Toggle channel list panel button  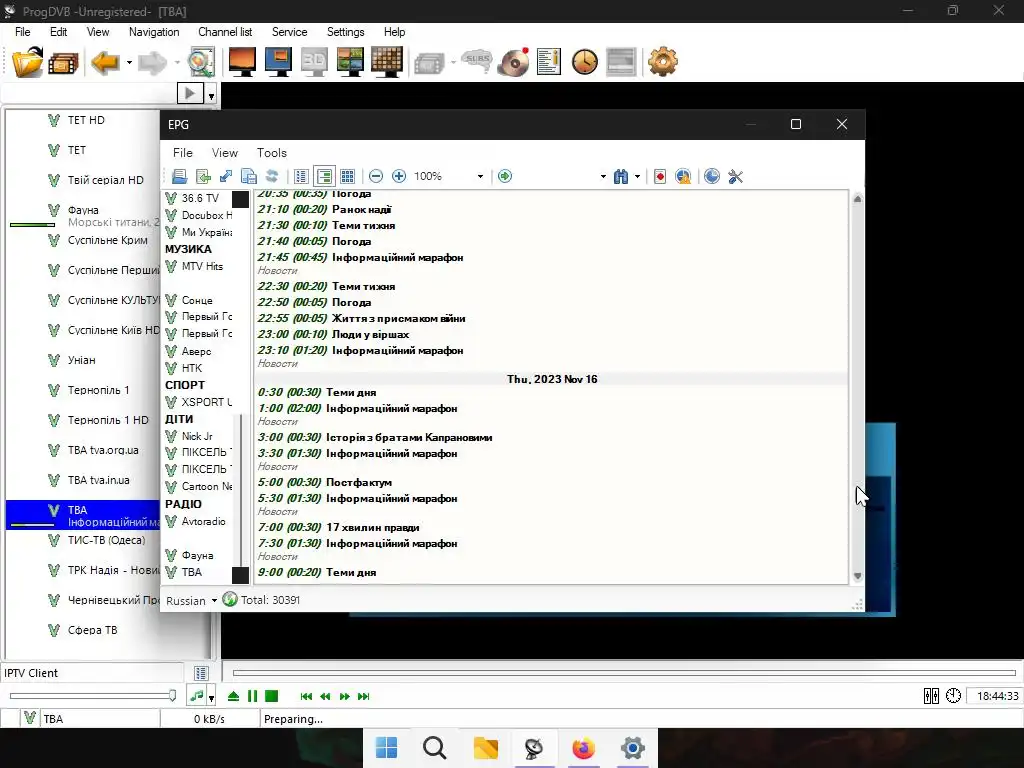201,673
